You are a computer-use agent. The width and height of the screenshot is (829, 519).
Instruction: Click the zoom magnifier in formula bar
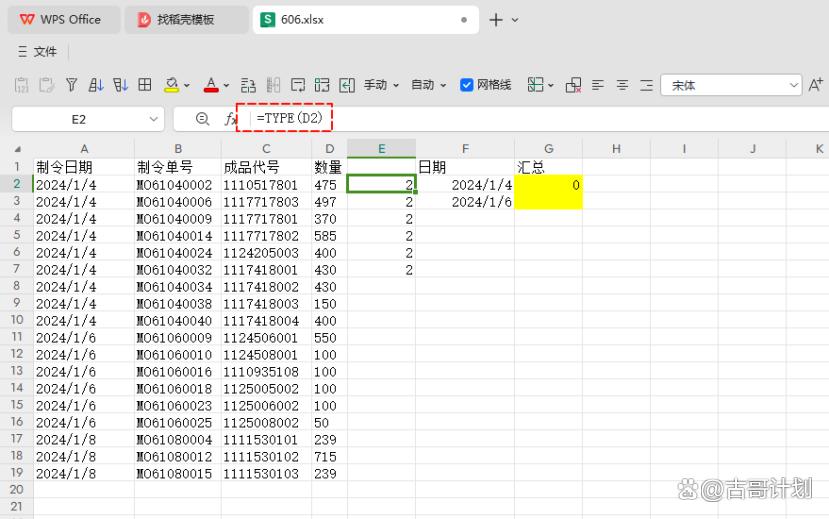click(x=202, y=119)
